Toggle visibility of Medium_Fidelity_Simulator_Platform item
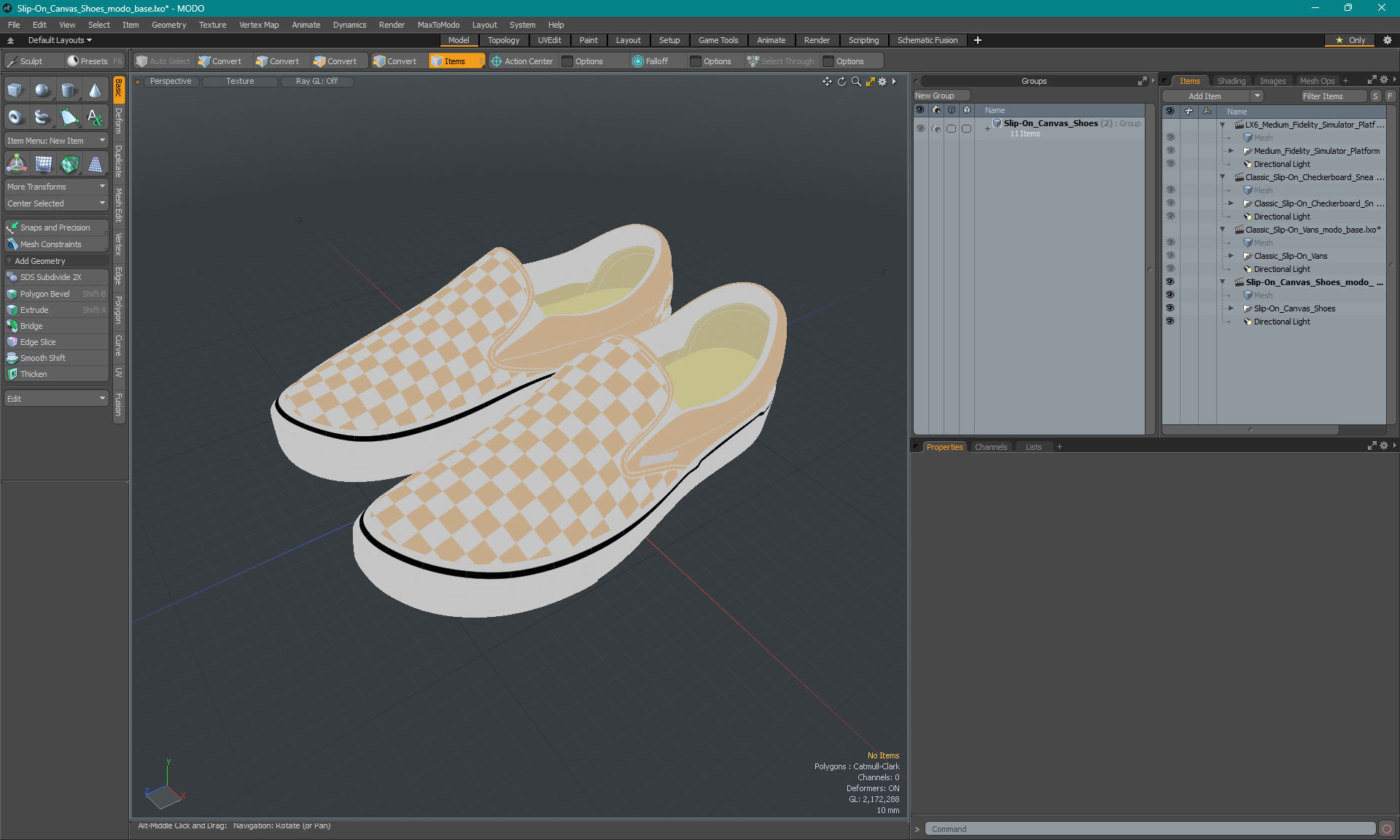 tap(1170, 150)
